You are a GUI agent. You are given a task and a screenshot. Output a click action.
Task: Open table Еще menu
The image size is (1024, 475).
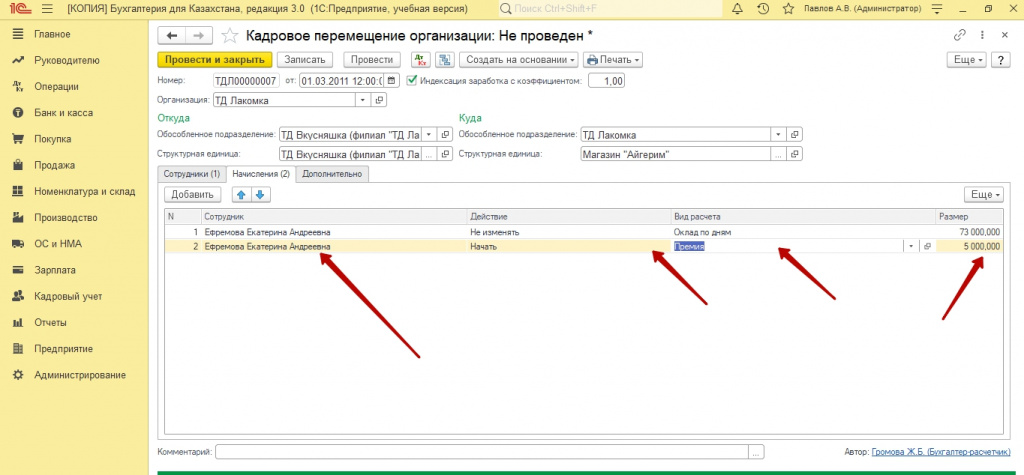point(984,194)
